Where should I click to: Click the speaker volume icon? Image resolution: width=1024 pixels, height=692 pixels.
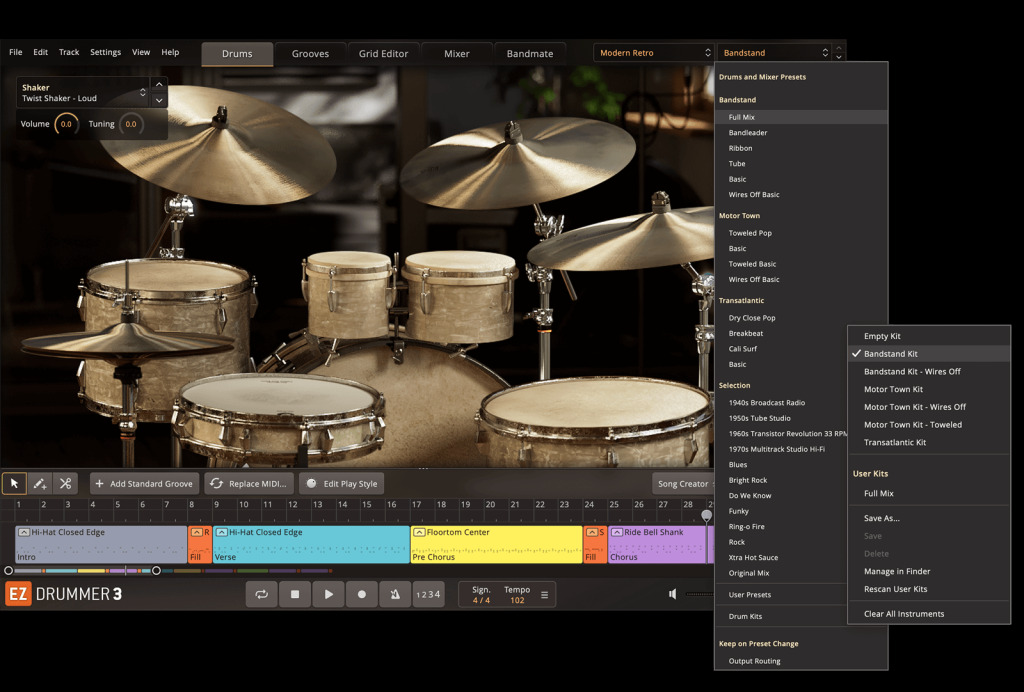(x=673, y=594)
